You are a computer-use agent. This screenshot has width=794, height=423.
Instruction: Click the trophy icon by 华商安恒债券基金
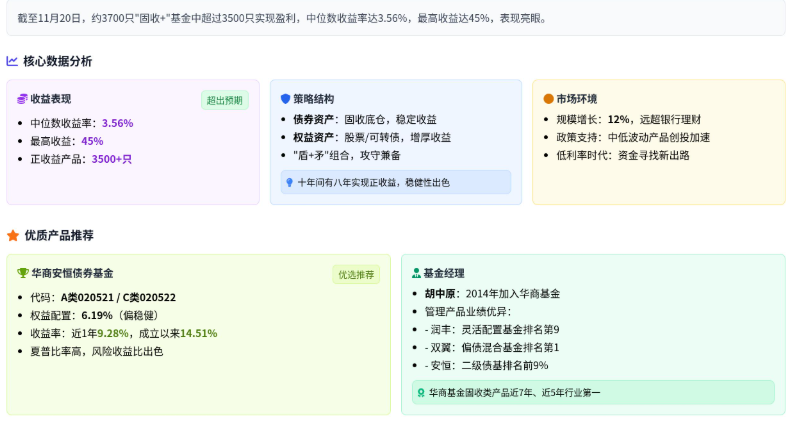pyautogui.click(x=22, y=273)
